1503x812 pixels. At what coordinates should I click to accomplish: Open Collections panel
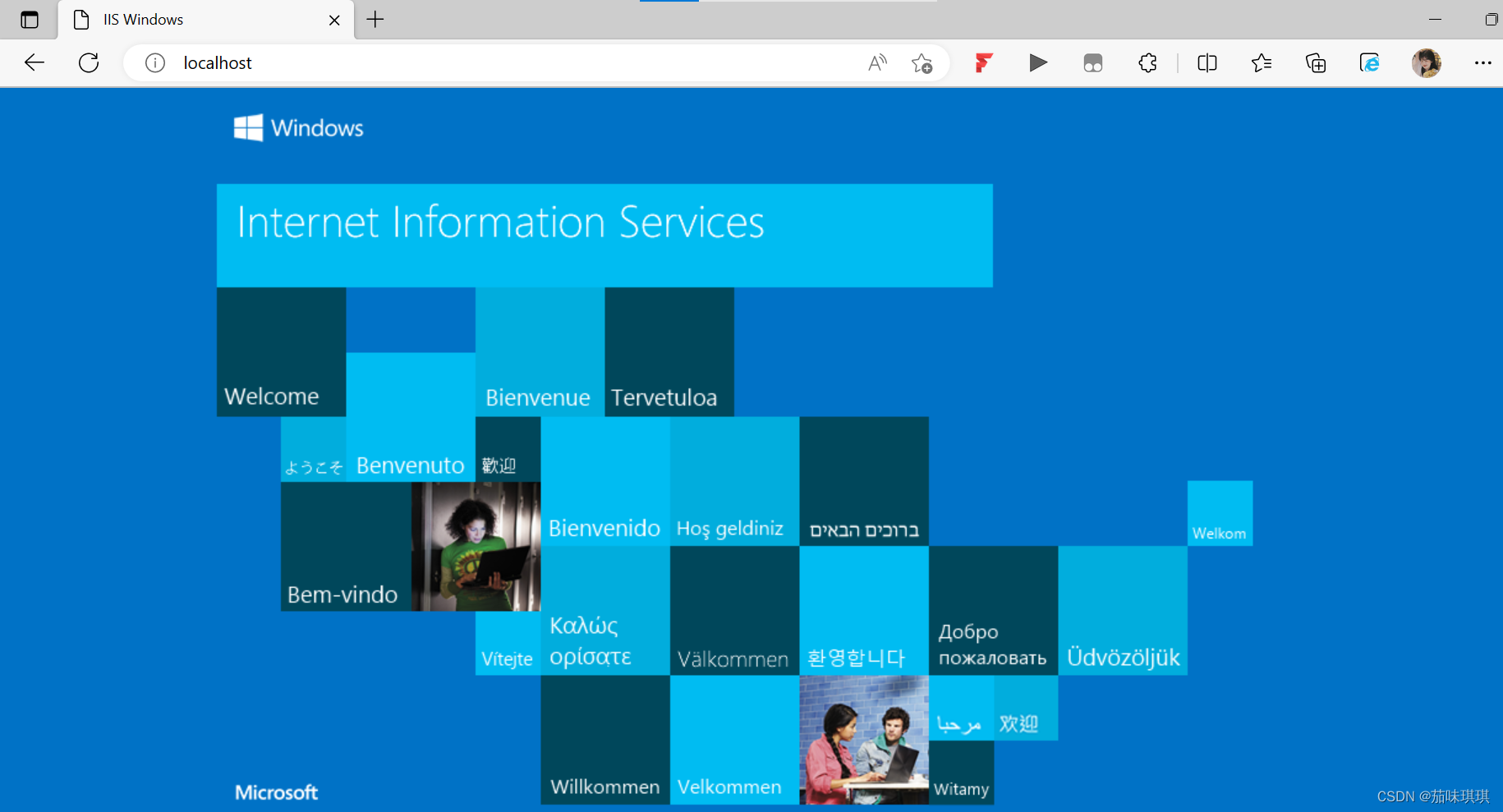[x=1315, y=63]
